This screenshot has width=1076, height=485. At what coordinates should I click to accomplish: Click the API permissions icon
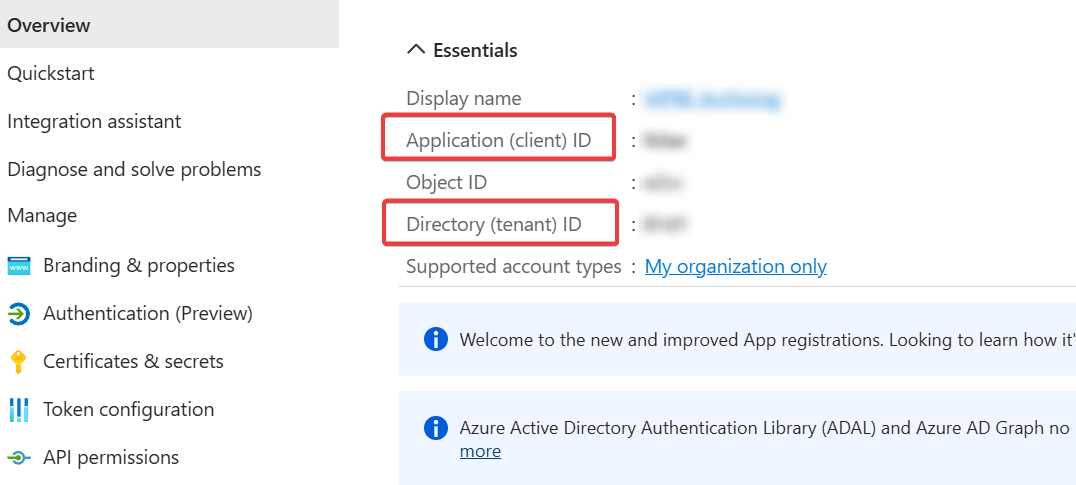pos(19,458)
